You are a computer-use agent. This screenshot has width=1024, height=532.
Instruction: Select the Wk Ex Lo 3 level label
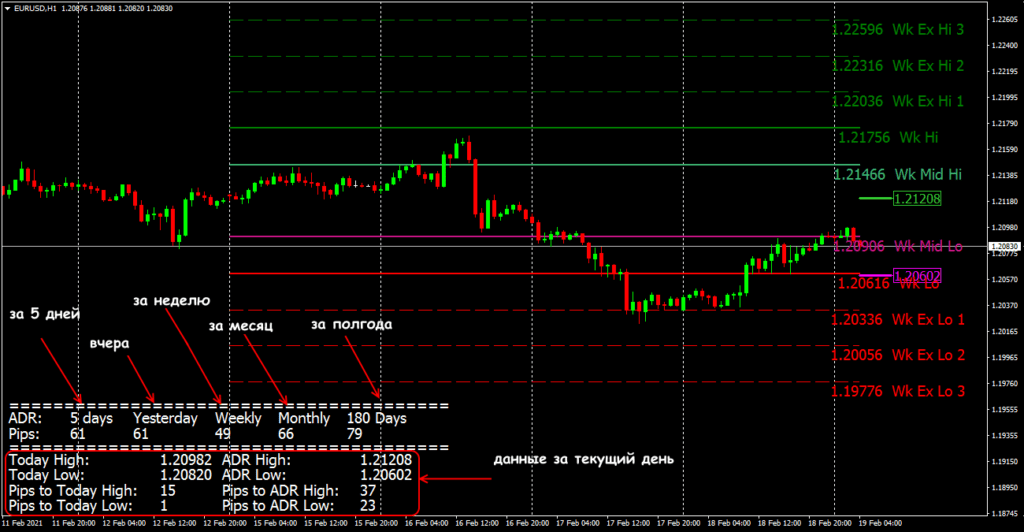[897, 391]
